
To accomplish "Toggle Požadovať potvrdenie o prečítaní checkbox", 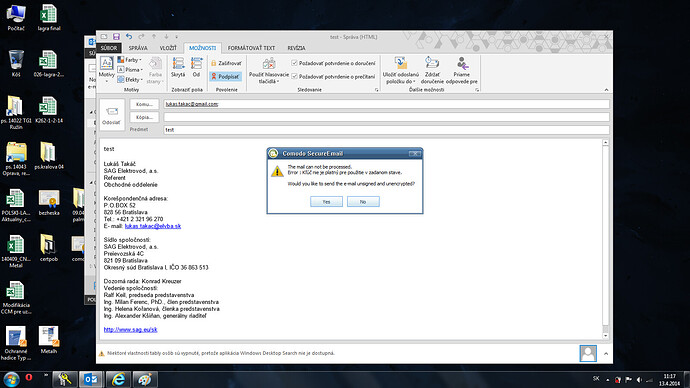I will [294, 76].
